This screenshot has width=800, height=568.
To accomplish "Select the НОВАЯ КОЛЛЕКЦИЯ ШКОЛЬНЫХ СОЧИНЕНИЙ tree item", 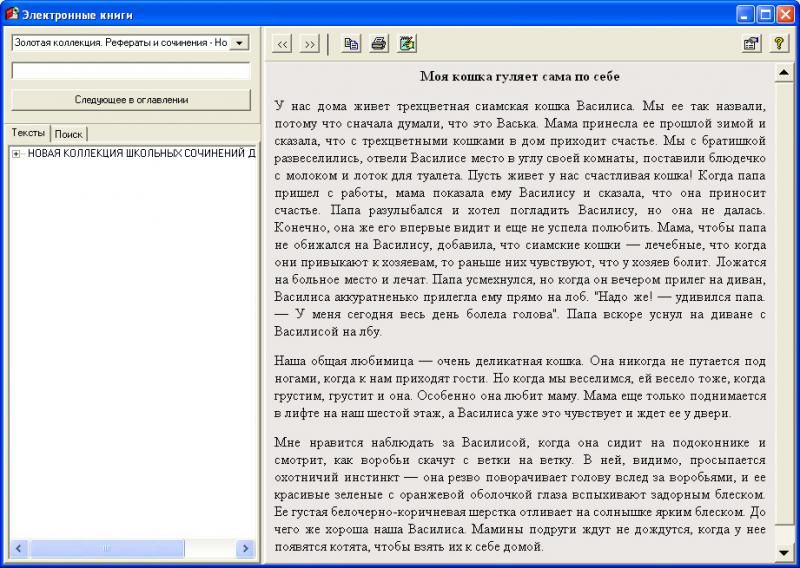I will (x=140, y=154).
